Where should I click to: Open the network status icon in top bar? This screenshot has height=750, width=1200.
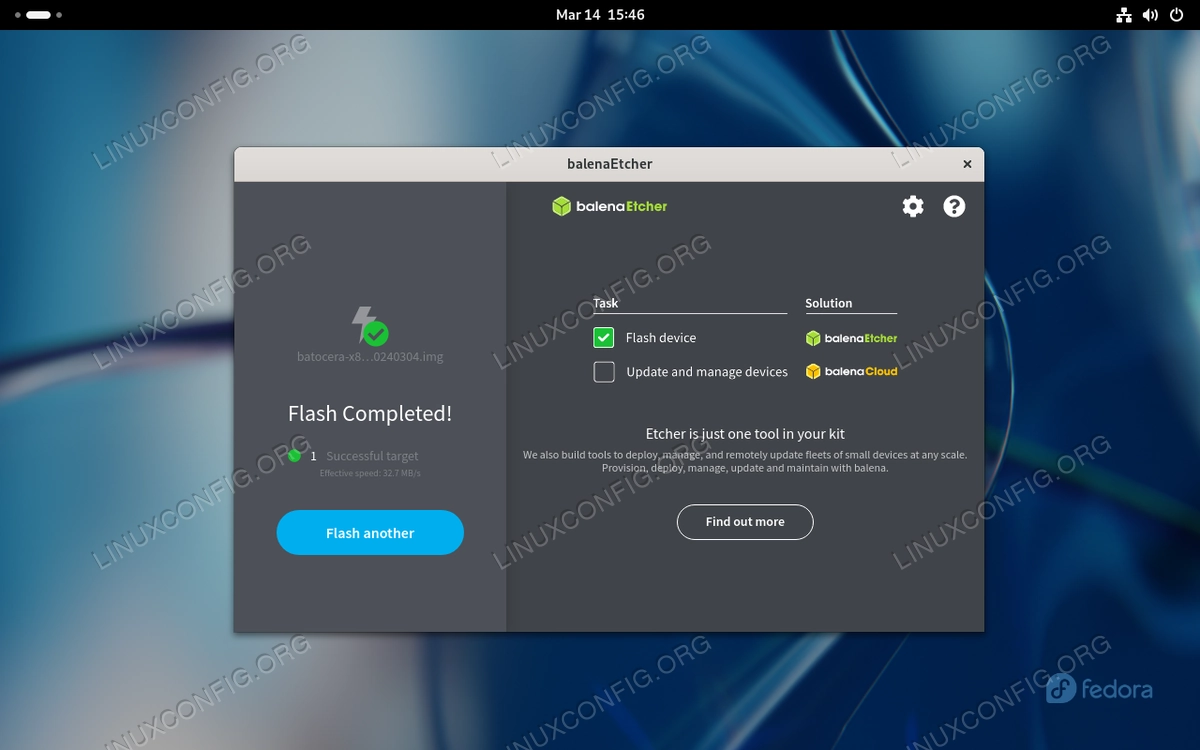(1123, 15)
